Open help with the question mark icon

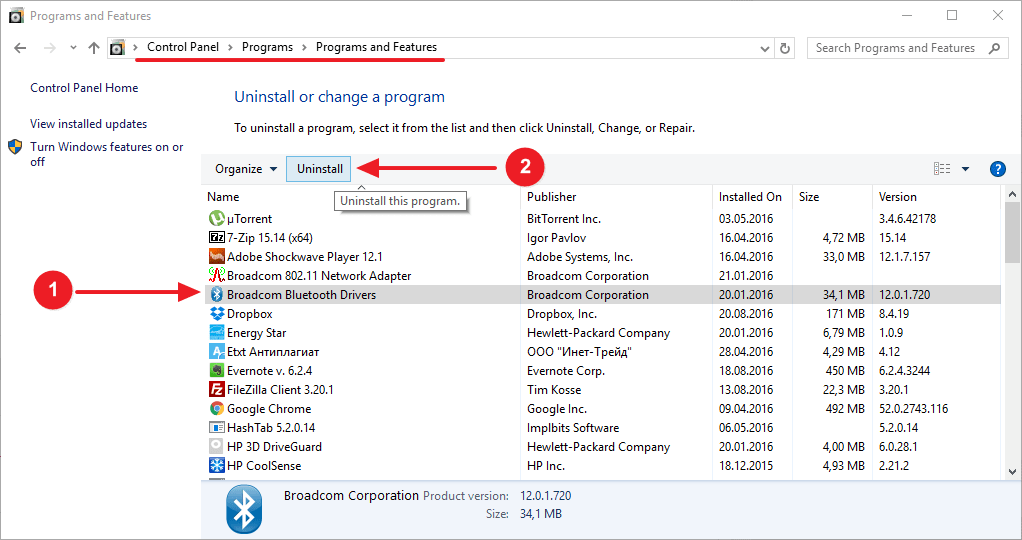point(997,169)
